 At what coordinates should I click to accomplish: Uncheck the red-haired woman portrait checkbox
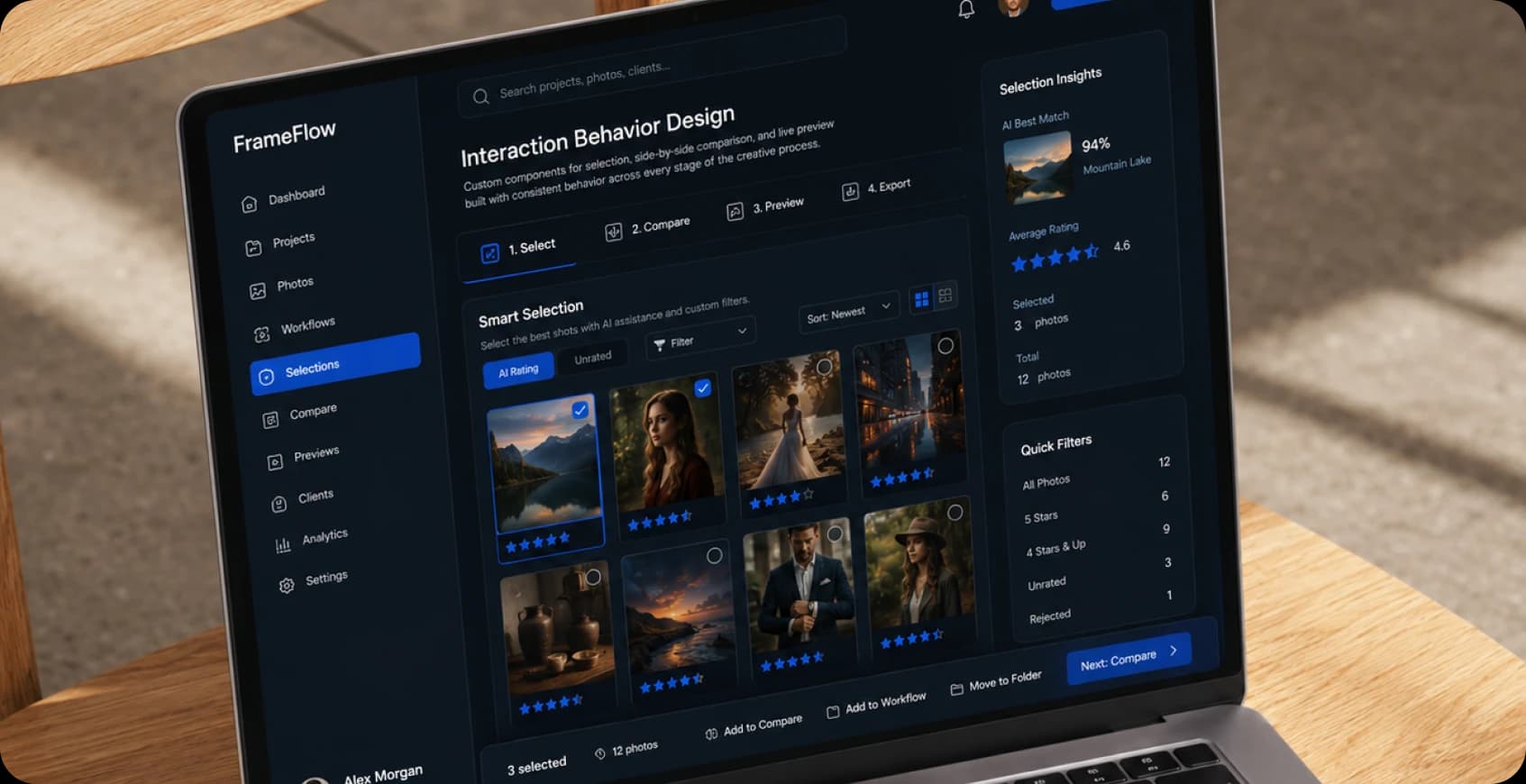coord(702,387)
